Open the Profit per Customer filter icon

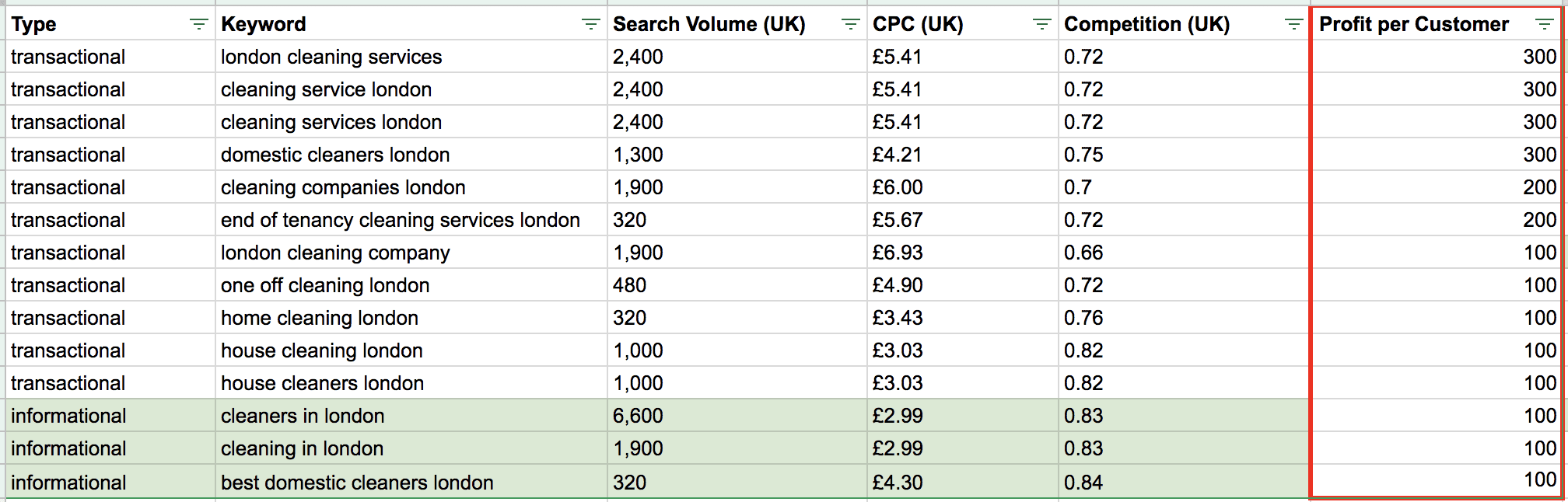tap(1545, 25)
